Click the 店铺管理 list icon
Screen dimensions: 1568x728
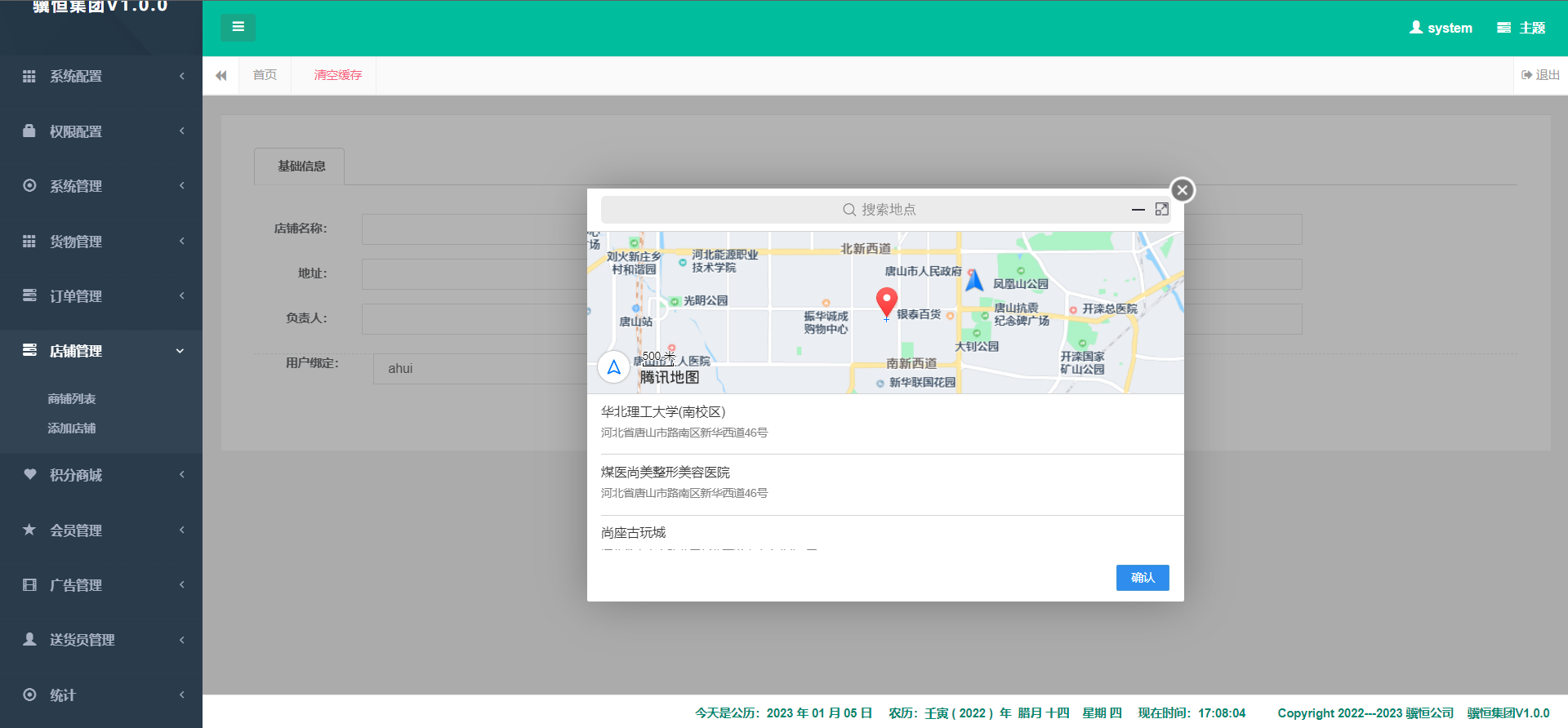pos(29,350)
